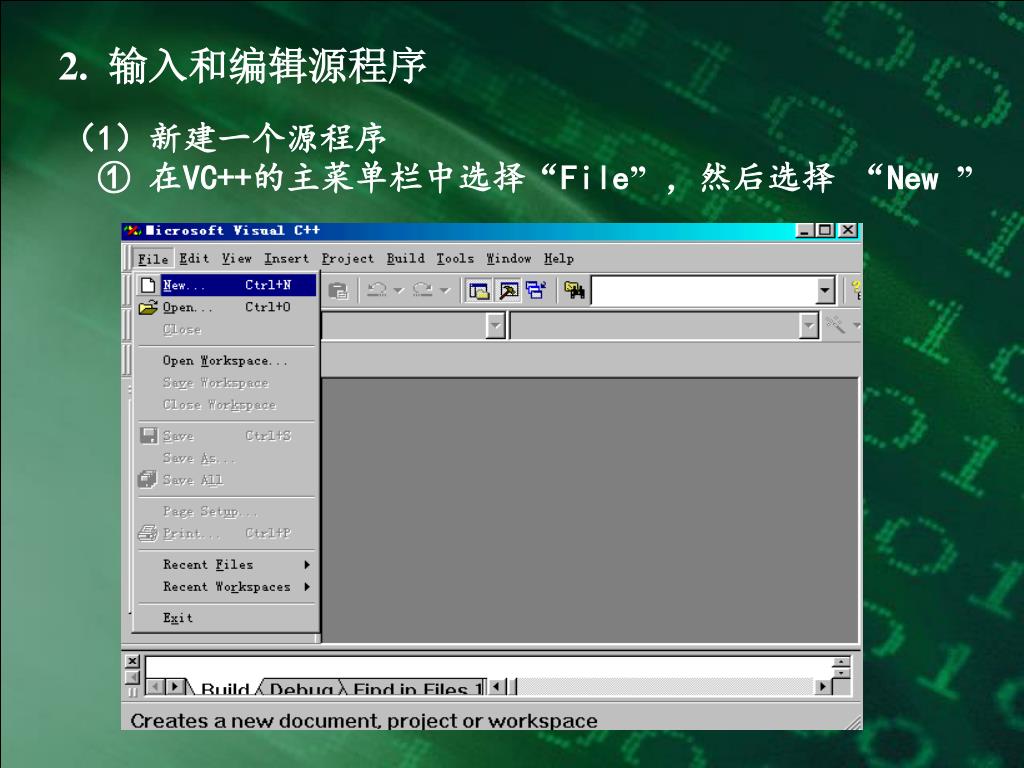This screenshot has width=1024, height=768.
Task: Open the Window menu
Action: click(x=509, y=259)
